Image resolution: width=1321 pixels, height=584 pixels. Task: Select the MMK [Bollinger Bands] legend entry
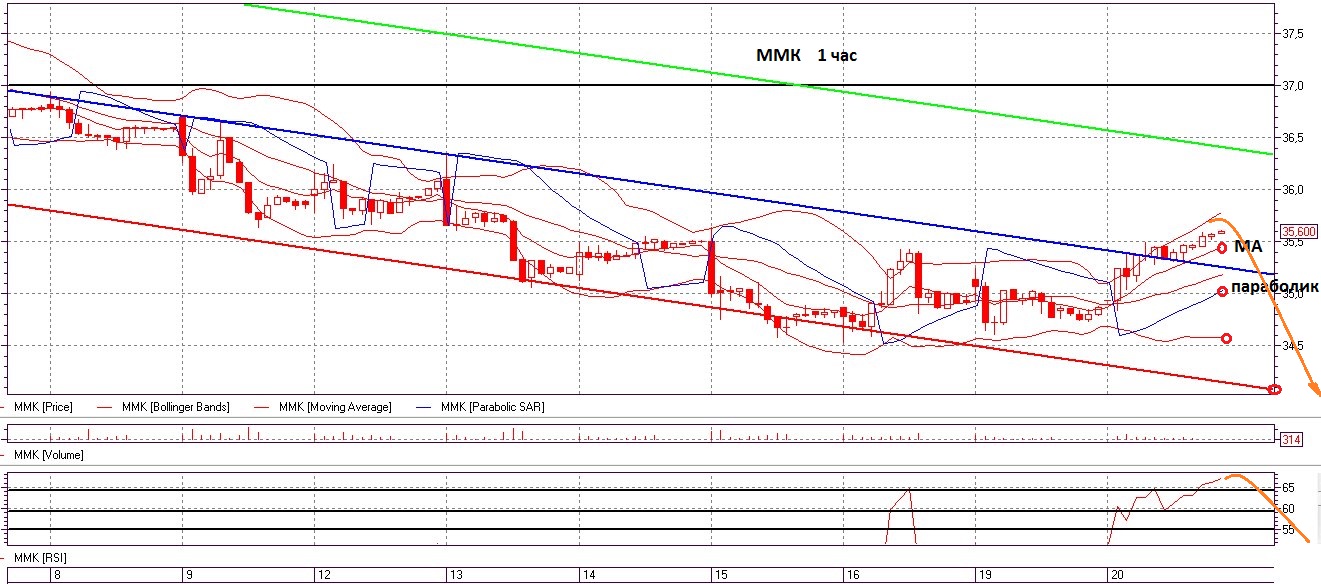[176, 407]
